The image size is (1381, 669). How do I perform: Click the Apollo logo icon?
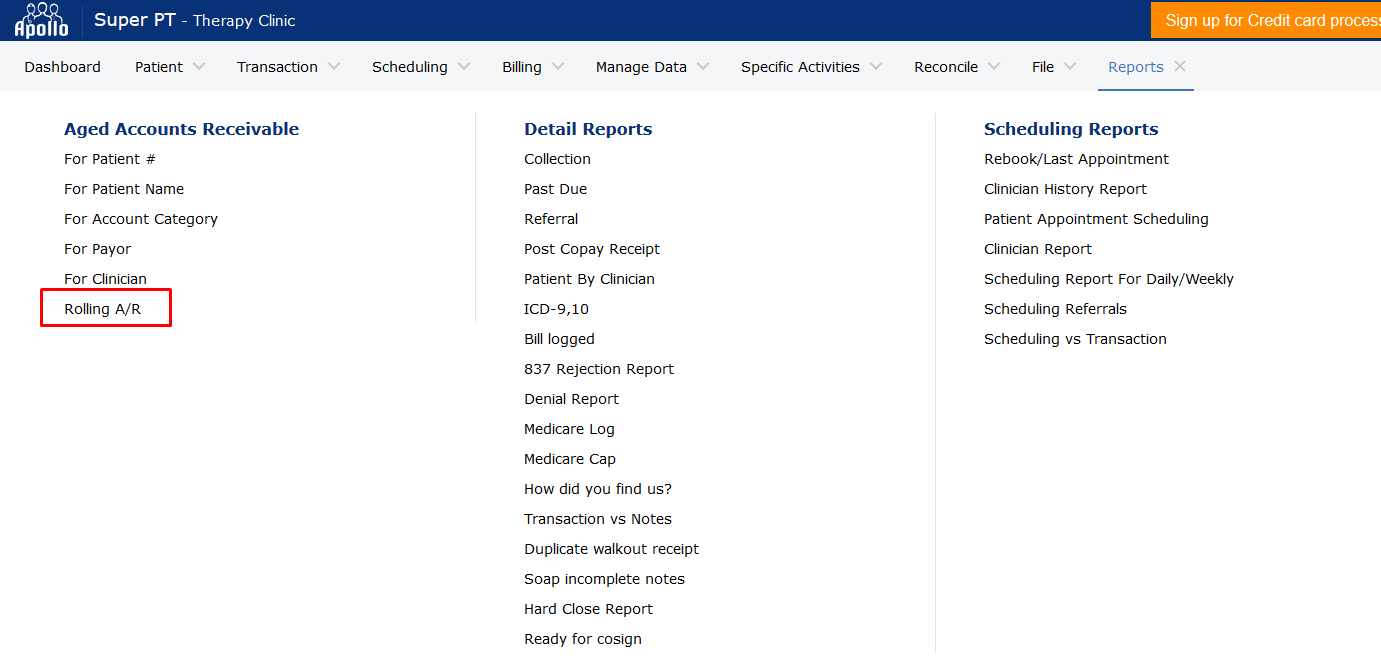41,20
